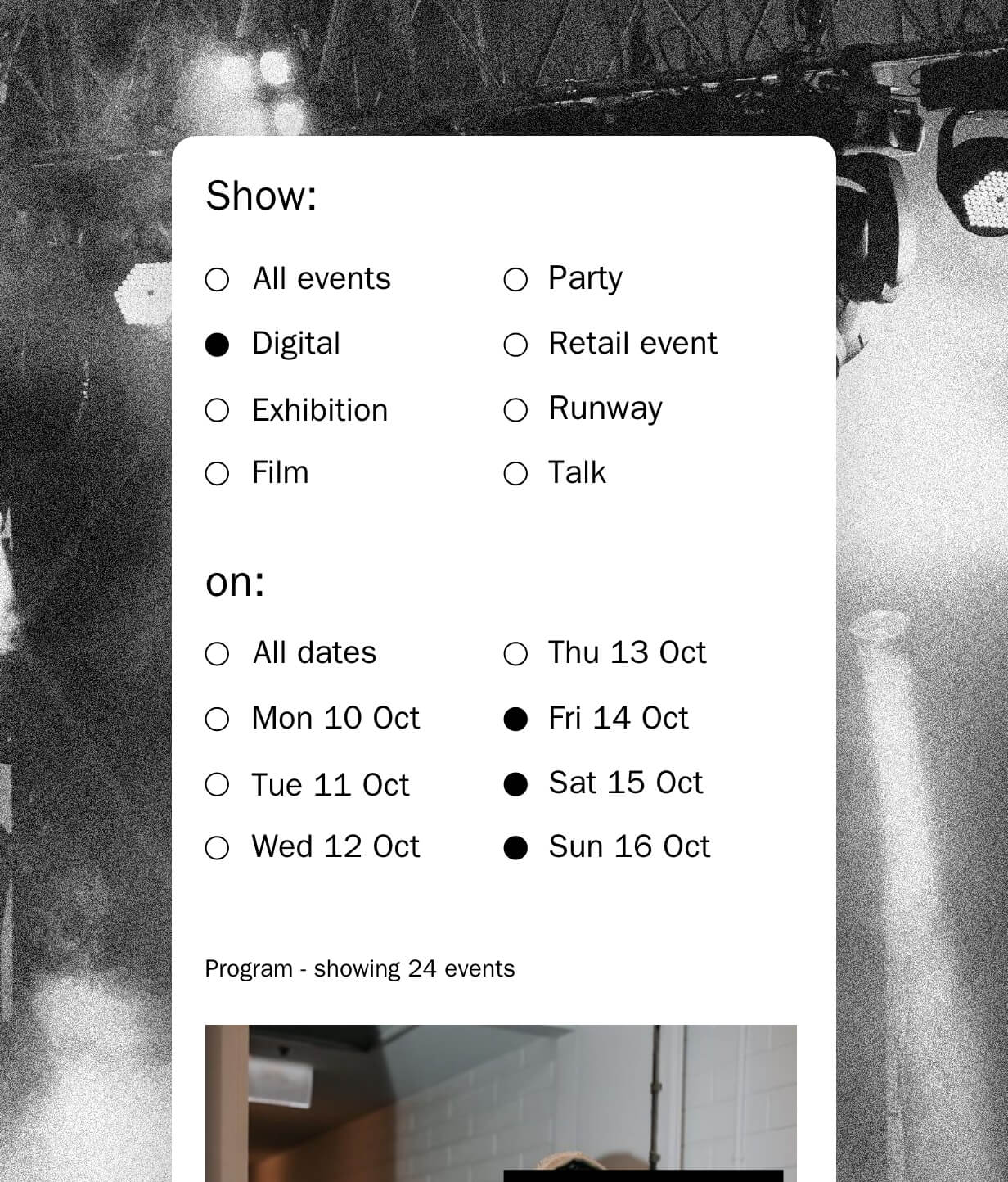This screenshot has height=1182, width=1008.
Task: Click the Runway label text
Action: [605, 408]
